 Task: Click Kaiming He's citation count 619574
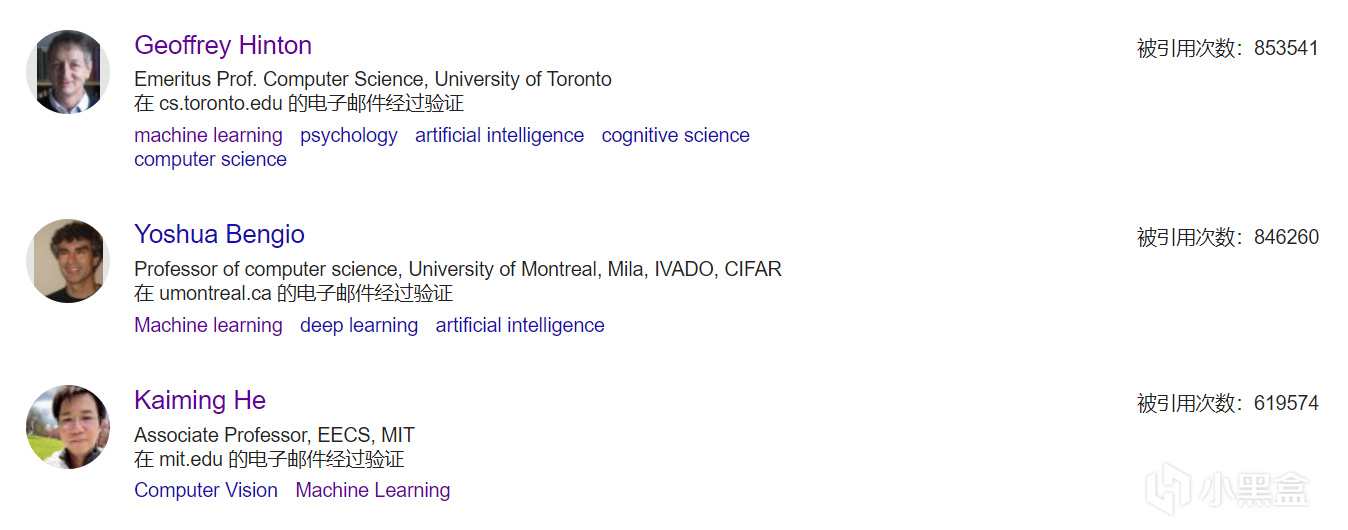pos(1286,403)
